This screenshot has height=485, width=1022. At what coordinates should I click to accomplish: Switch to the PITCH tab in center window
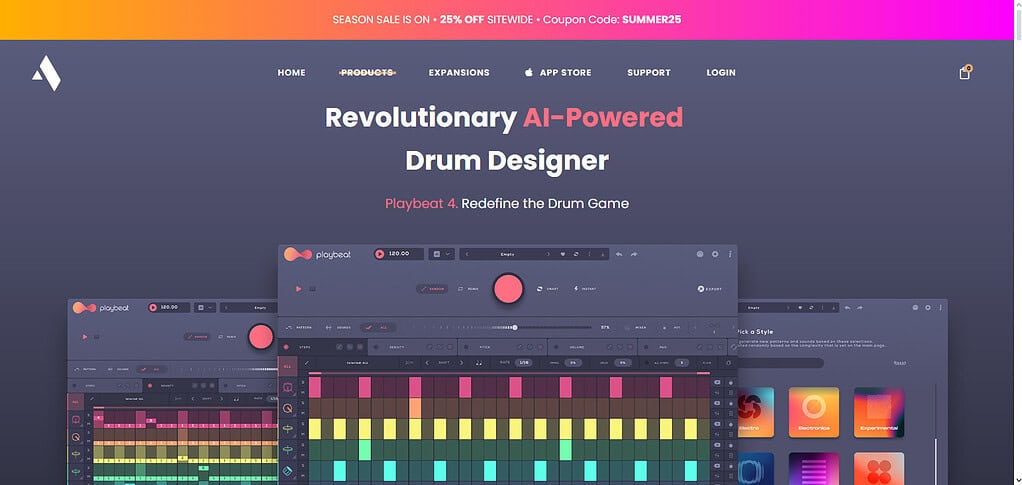503,347
